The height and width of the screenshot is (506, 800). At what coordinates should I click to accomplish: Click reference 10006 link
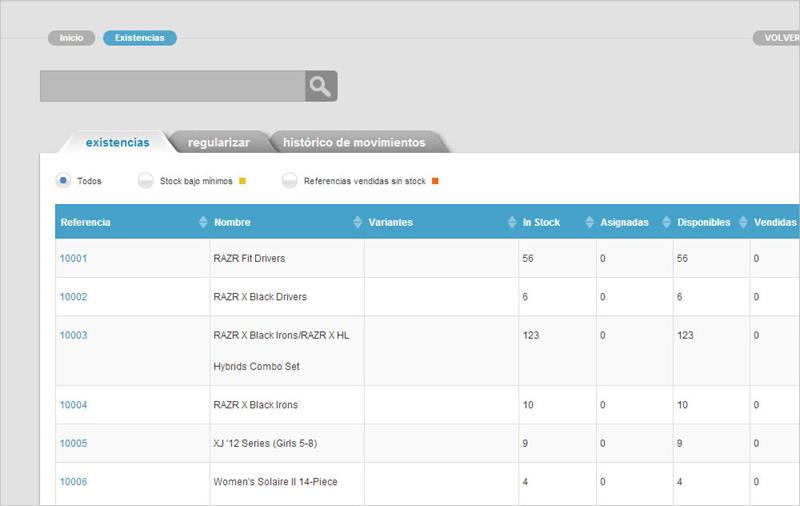74,481
